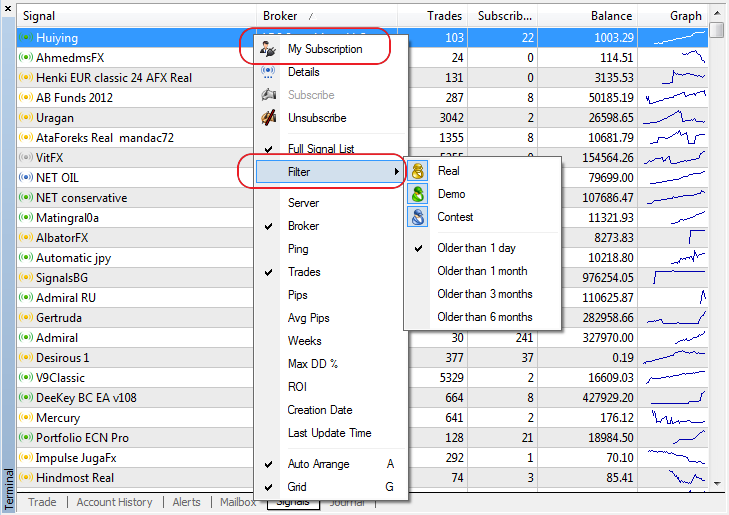Select the Real account filter icon

click(418, 171)
